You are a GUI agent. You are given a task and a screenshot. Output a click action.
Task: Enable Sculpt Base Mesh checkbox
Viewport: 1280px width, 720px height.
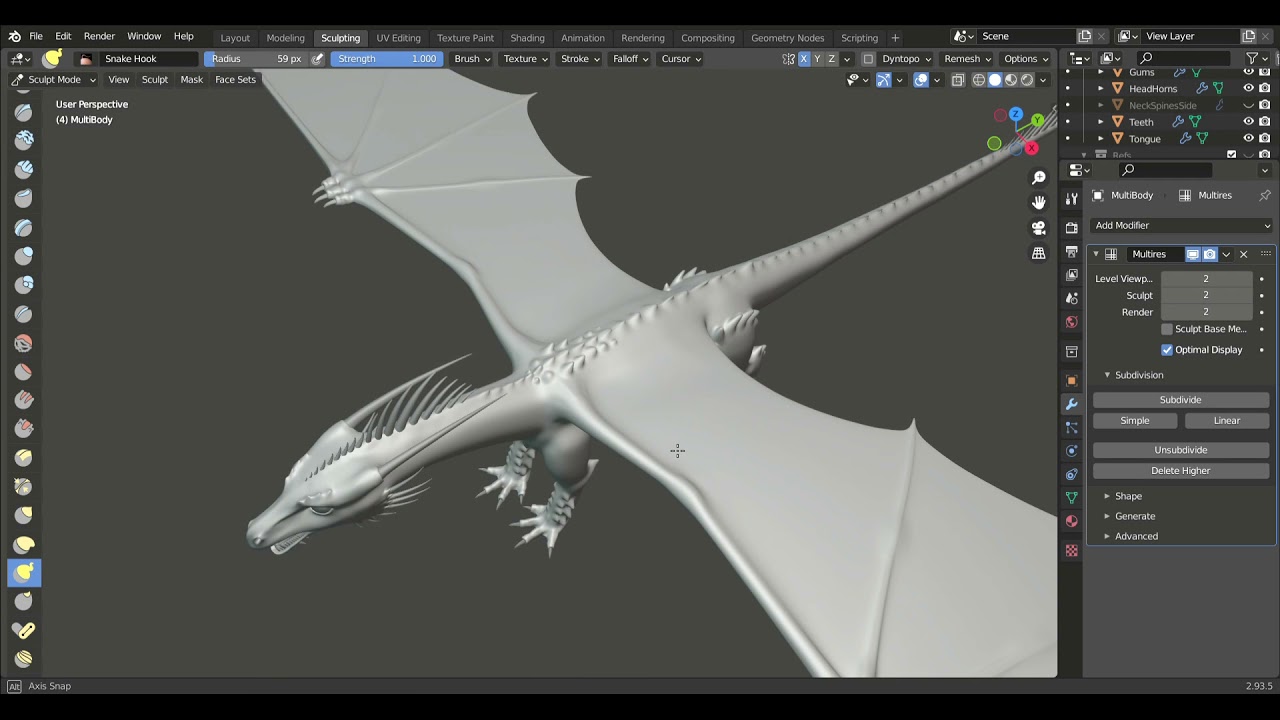tap(1167, 329)
